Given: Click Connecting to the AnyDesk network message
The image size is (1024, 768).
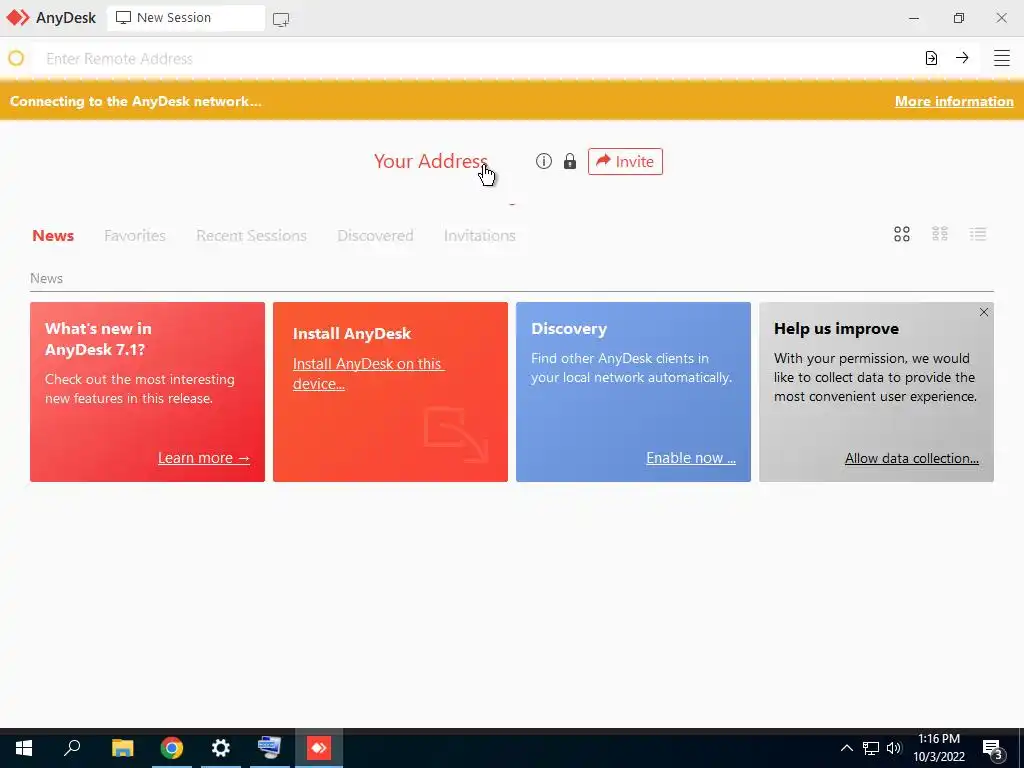Looking at the screenshot, I should 135,101.
